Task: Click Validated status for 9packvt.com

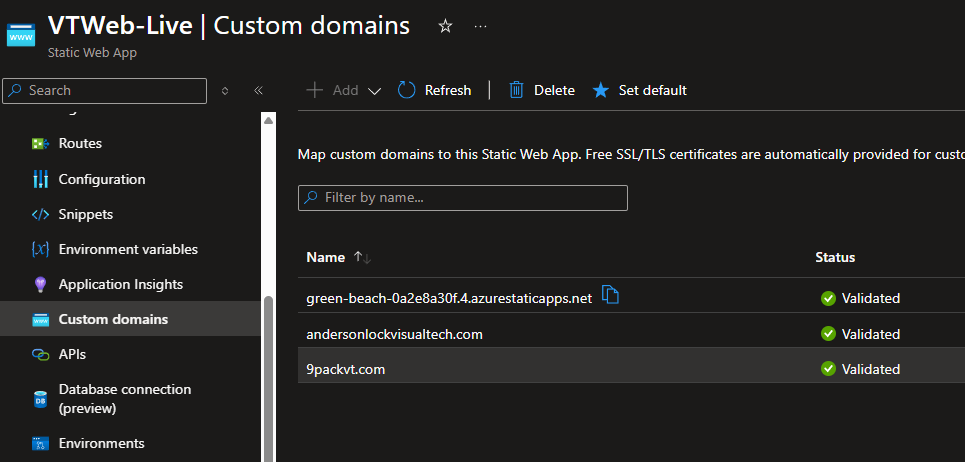Action: tap(871, 369)
